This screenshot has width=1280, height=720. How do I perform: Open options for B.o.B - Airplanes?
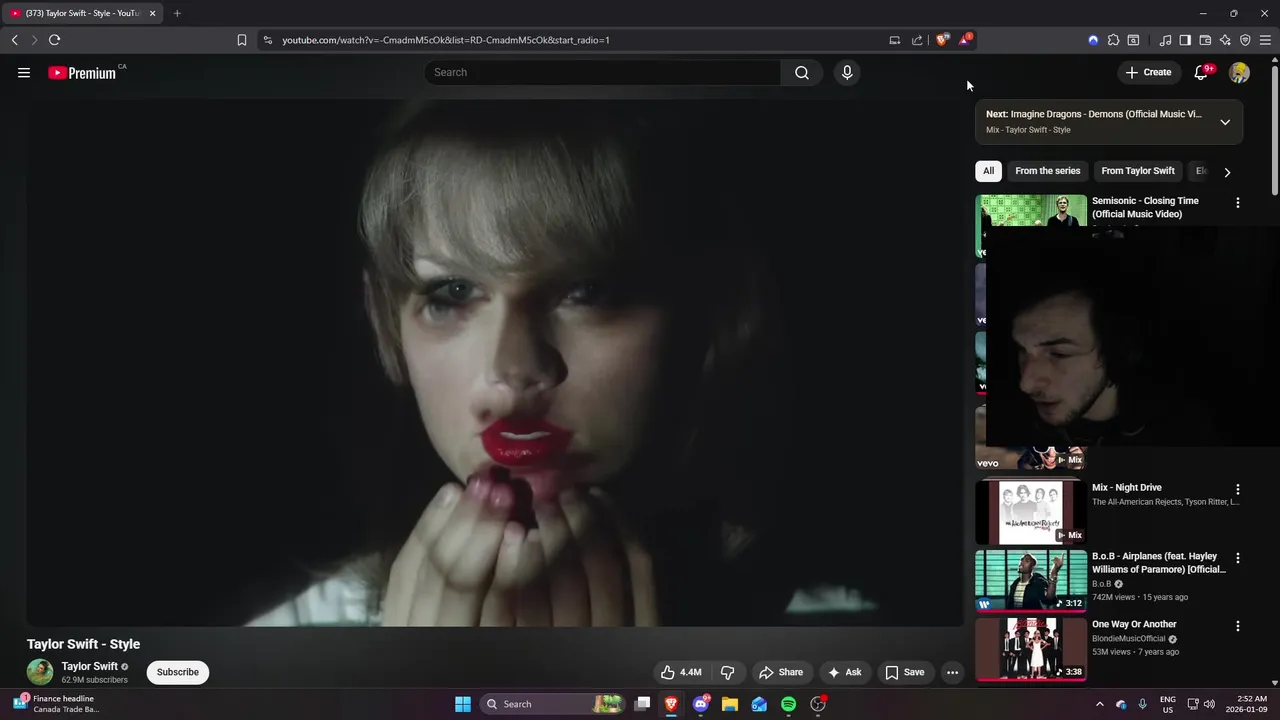[x=1237, y=558]
